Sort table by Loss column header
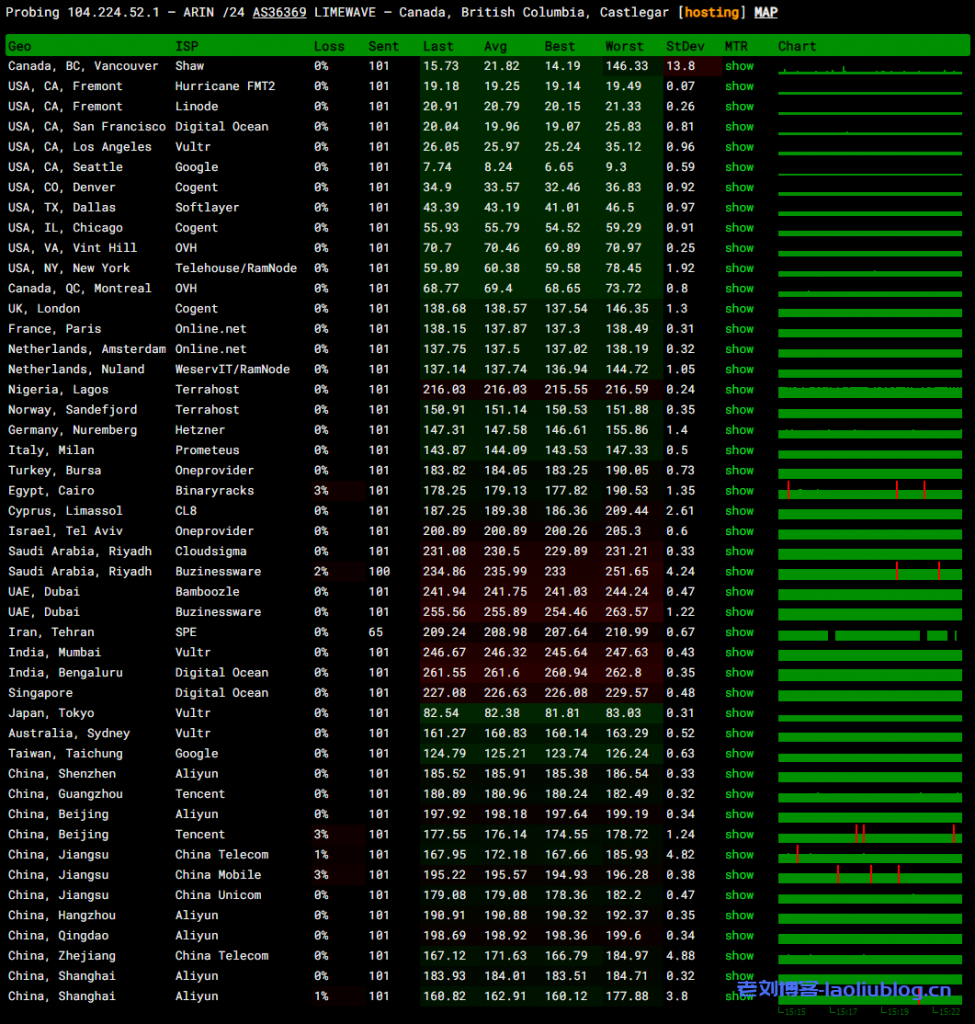 coord(329,46)
